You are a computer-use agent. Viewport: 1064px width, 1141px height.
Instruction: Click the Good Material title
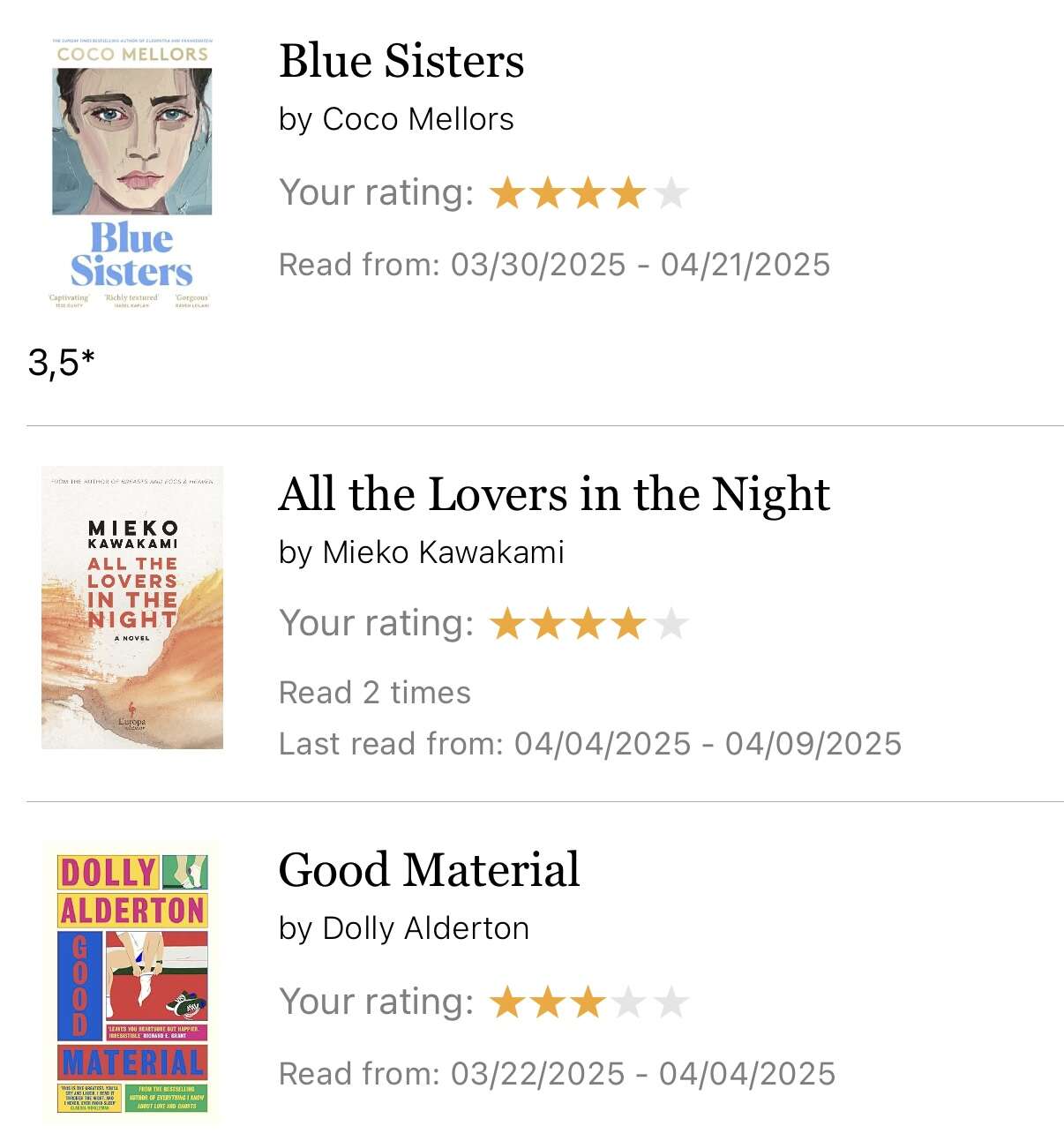tap(429, 870)
